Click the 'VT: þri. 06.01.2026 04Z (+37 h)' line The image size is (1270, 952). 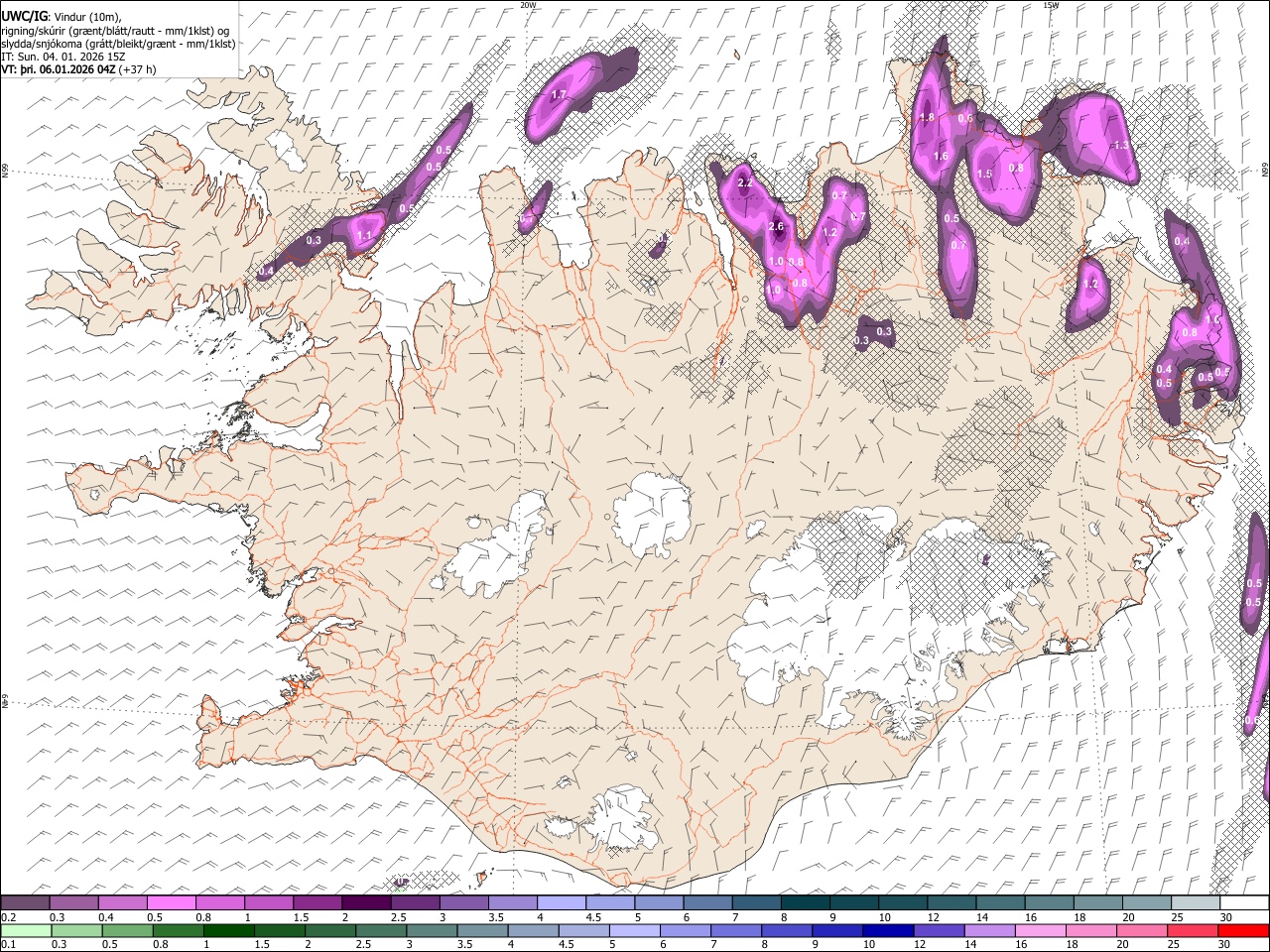[x=78, y=69]
